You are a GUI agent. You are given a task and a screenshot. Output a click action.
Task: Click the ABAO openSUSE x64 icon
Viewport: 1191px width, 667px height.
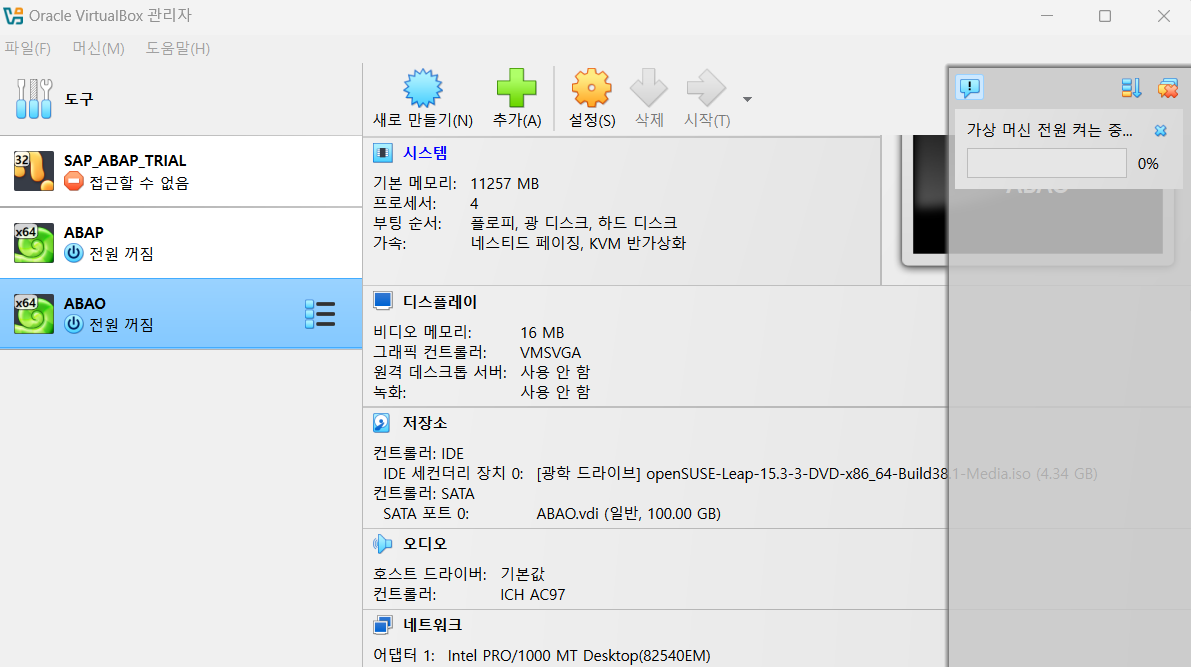[x=33, y=314]
